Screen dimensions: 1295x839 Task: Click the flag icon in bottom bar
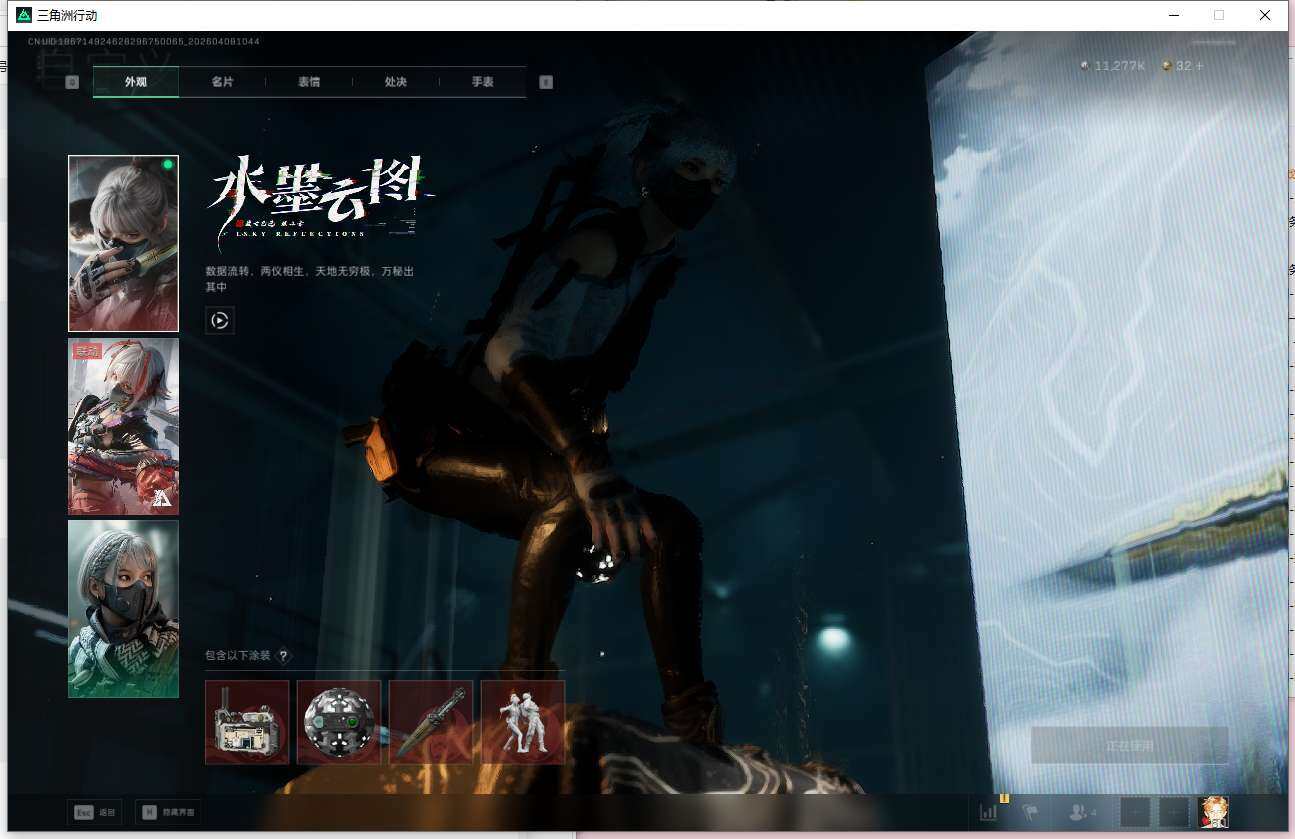pos(1030,812)
